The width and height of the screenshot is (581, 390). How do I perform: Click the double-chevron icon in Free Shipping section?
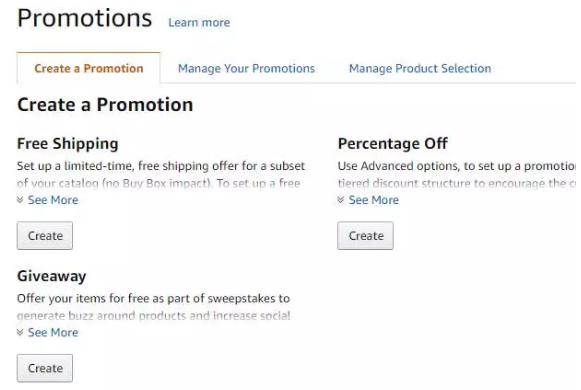point(20,200)
